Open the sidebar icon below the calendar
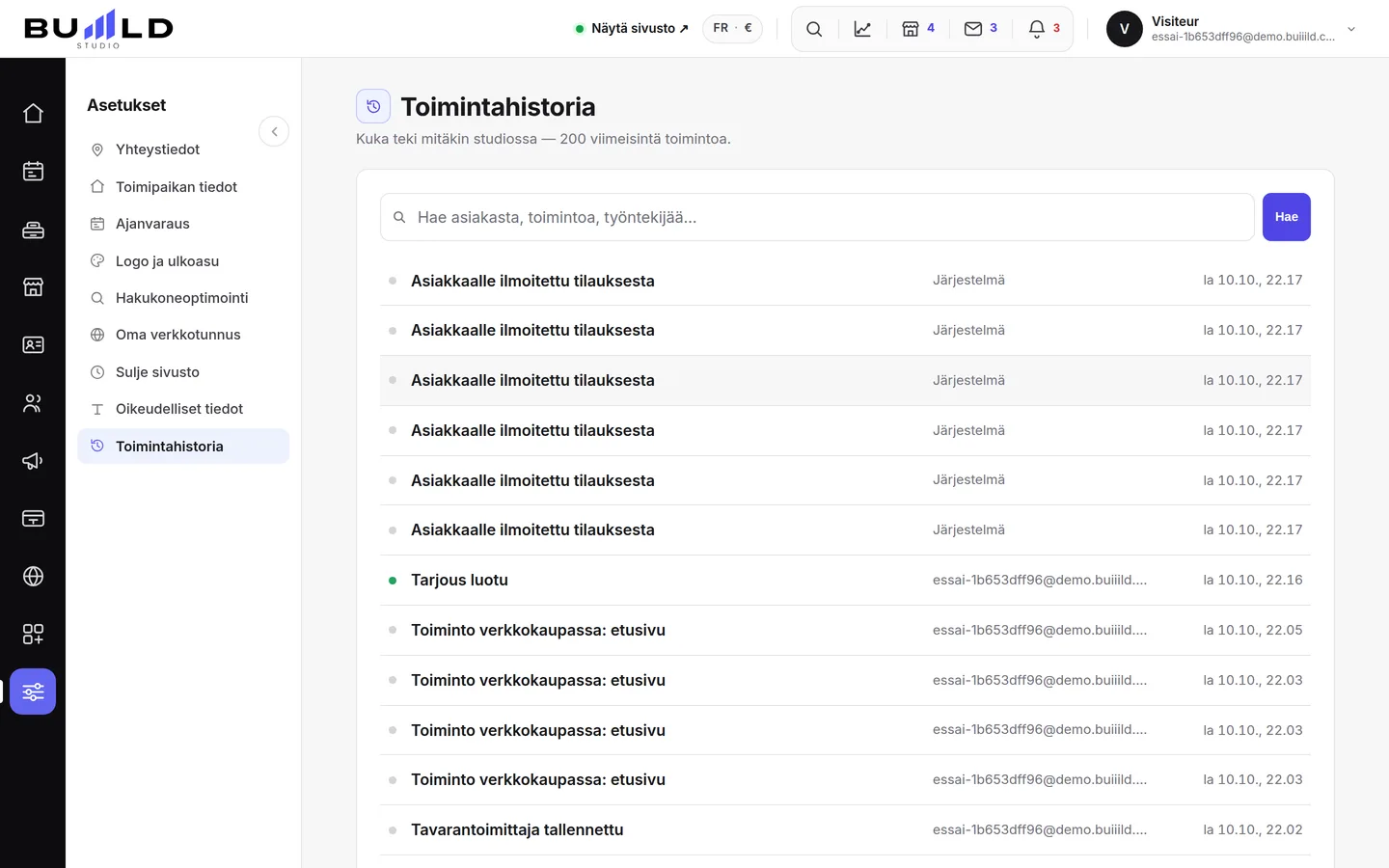Screen dimensions: 1389x868 point(33,230)
